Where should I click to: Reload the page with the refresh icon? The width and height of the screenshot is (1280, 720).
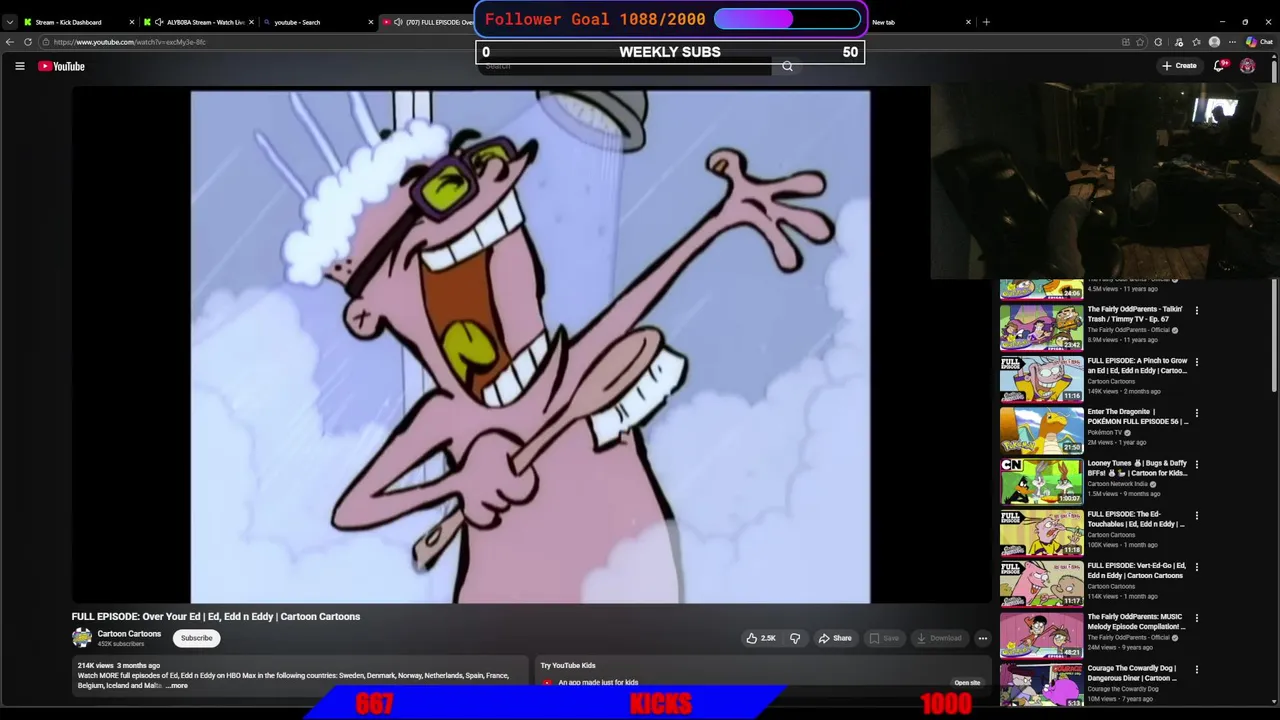pos(28,42)
